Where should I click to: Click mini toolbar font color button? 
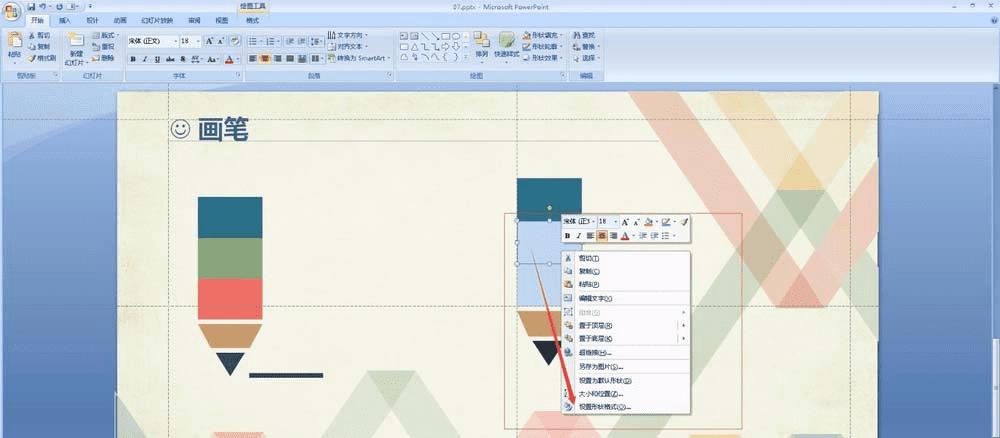625,236
